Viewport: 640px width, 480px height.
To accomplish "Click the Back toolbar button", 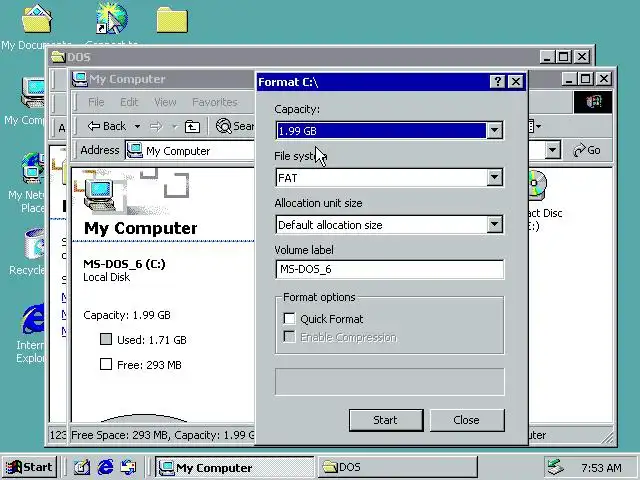I will pyautogui.click(x=107, y=127).
